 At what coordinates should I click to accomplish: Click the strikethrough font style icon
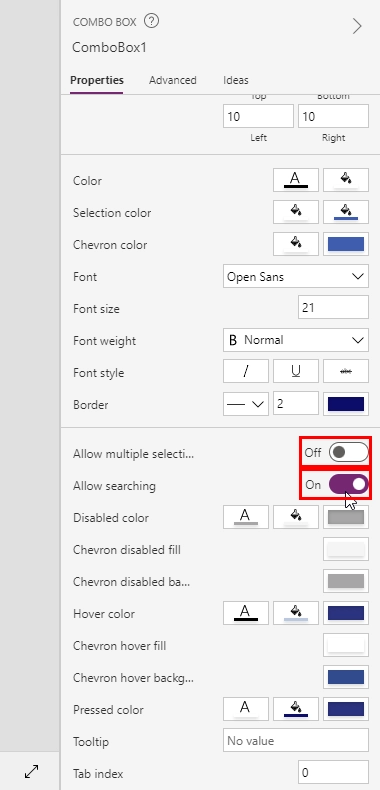click(x=346, y=372)
